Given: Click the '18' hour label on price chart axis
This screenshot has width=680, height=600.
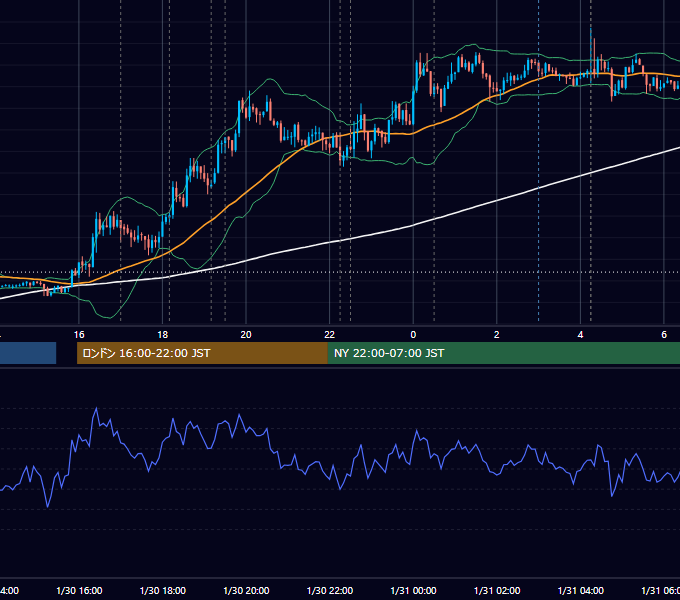Looking at the screenshot, I should 163,335.
